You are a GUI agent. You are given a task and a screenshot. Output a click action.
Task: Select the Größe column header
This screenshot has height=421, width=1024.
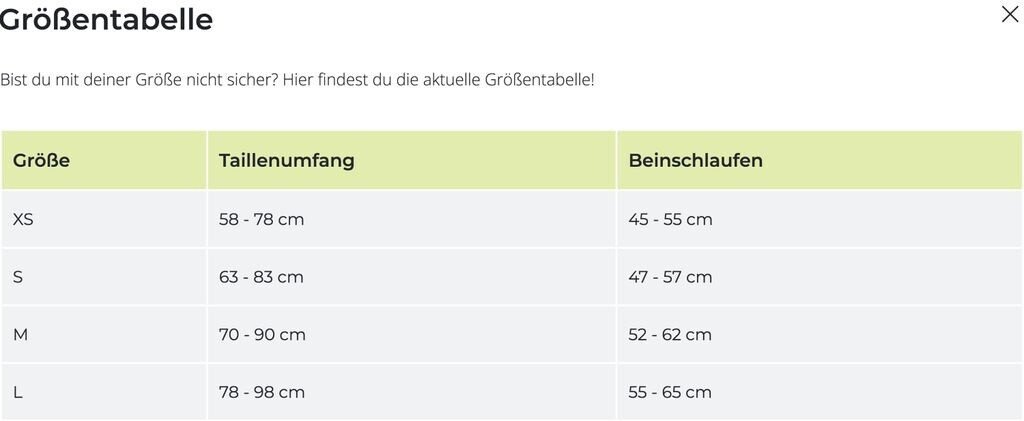point(42,160)
